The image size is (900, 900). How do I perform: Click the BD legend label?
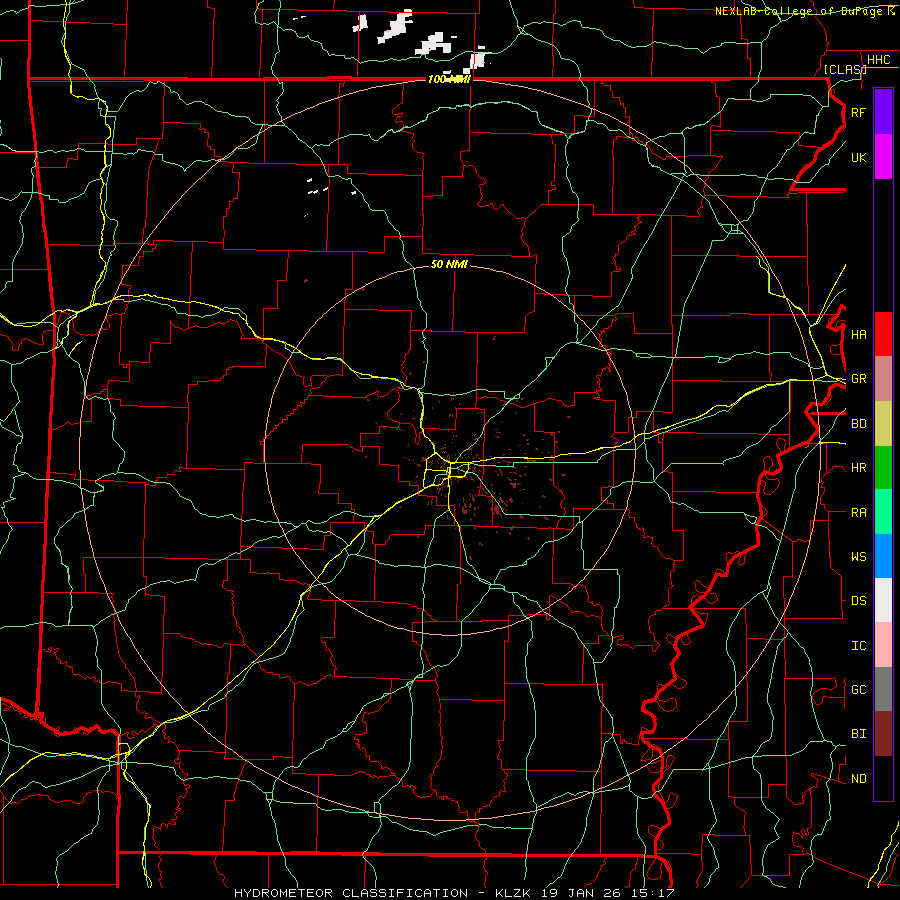(858, 424)
